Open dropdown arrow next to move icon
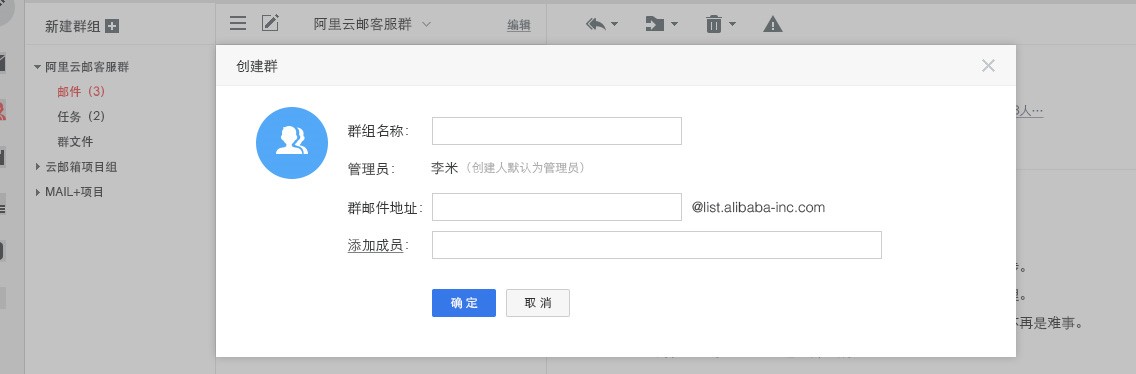 pos(674,25)
